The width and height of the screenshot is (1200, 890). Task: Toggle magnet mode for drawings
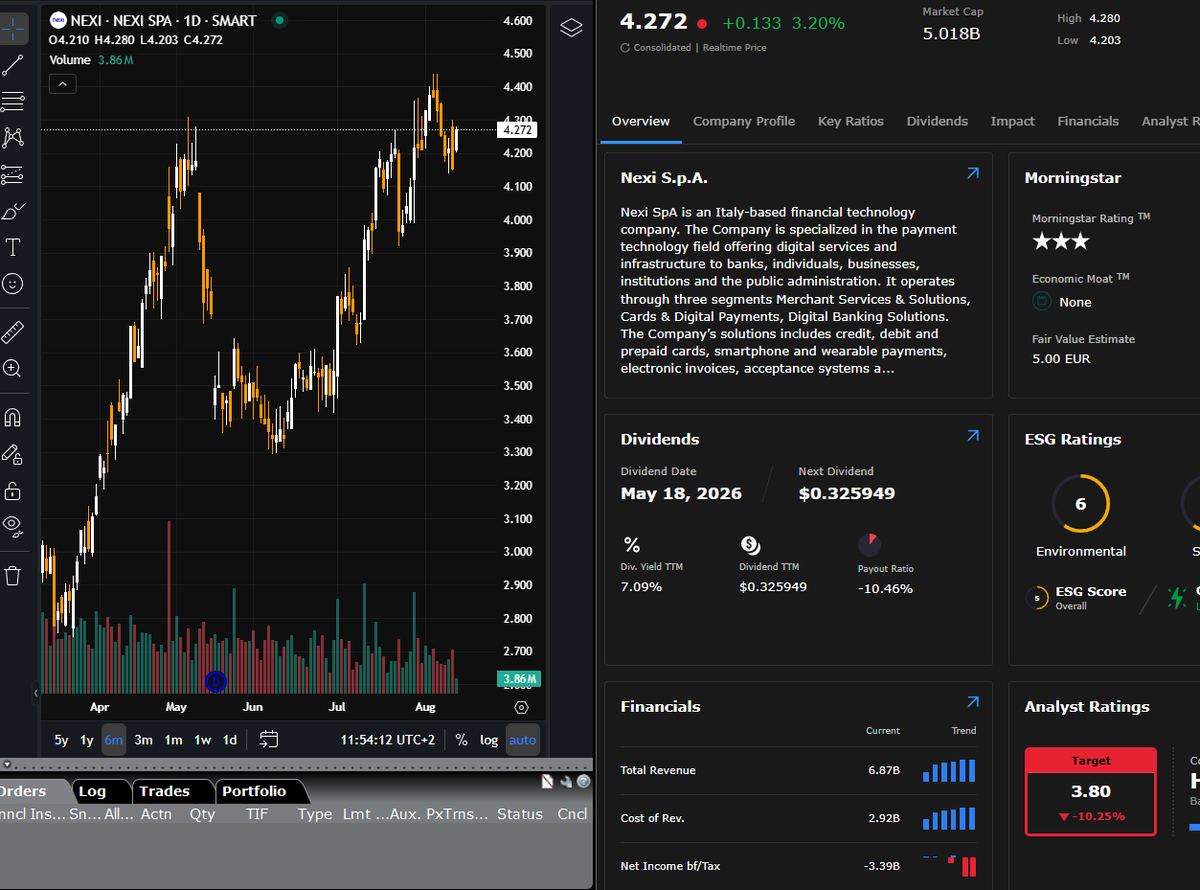pos(13,417)
